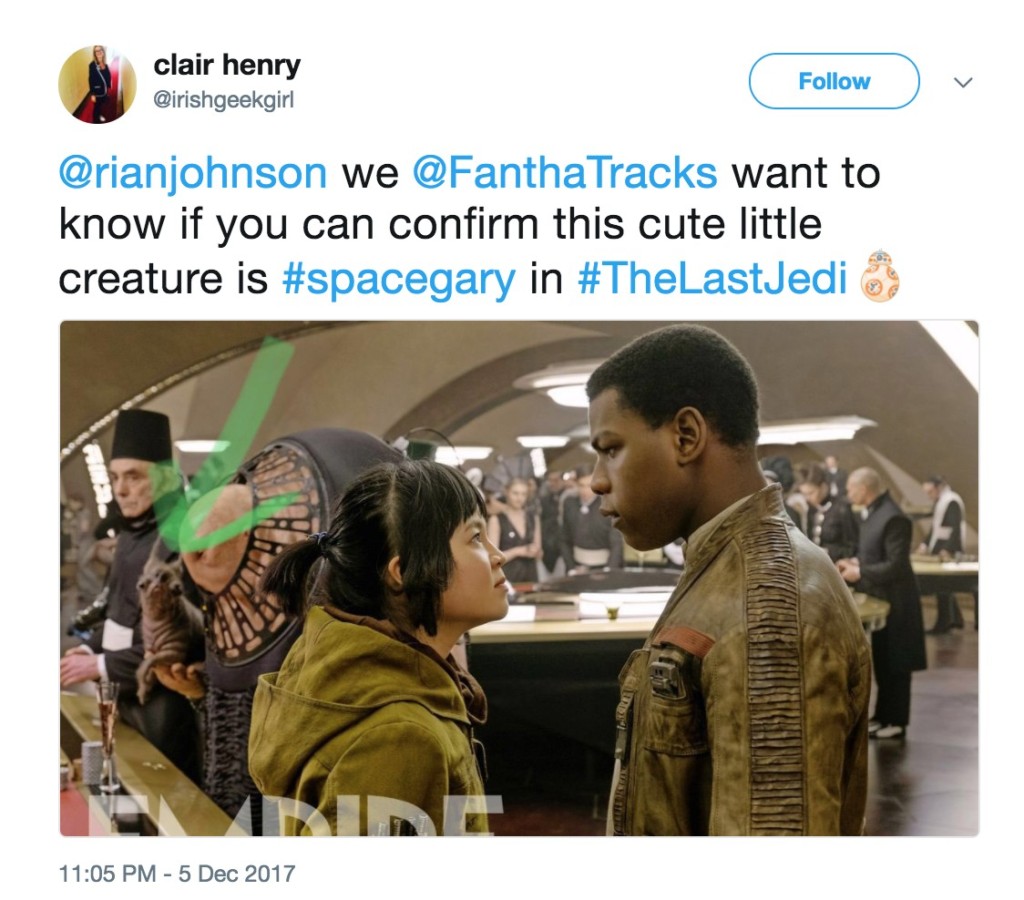Image resolution: width=1024 pixels, height=900 pixels.
Task: Select the #TheLastJedi hashtag
Action: [712, 278]
